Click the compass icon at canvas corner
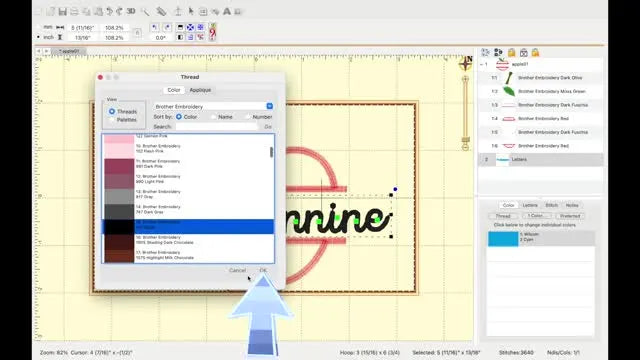Image resolution: width=640 pixels, height=360 pixels. tap(466, 63)
